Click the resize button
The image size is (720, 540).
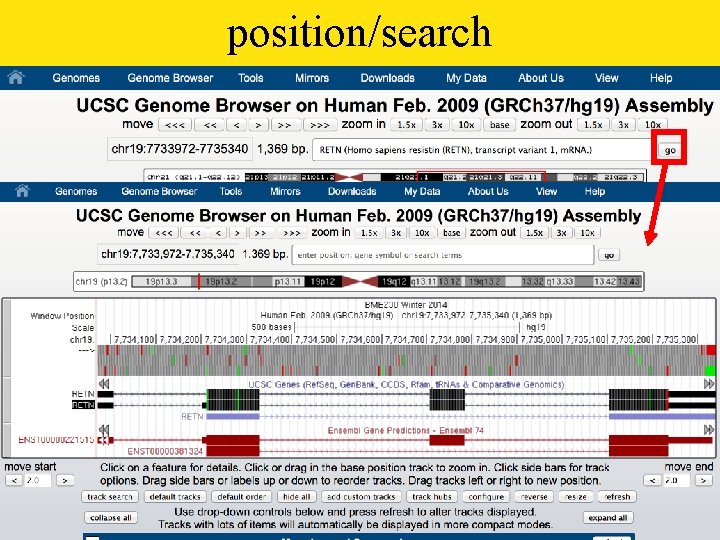click(x=576, y=497)
